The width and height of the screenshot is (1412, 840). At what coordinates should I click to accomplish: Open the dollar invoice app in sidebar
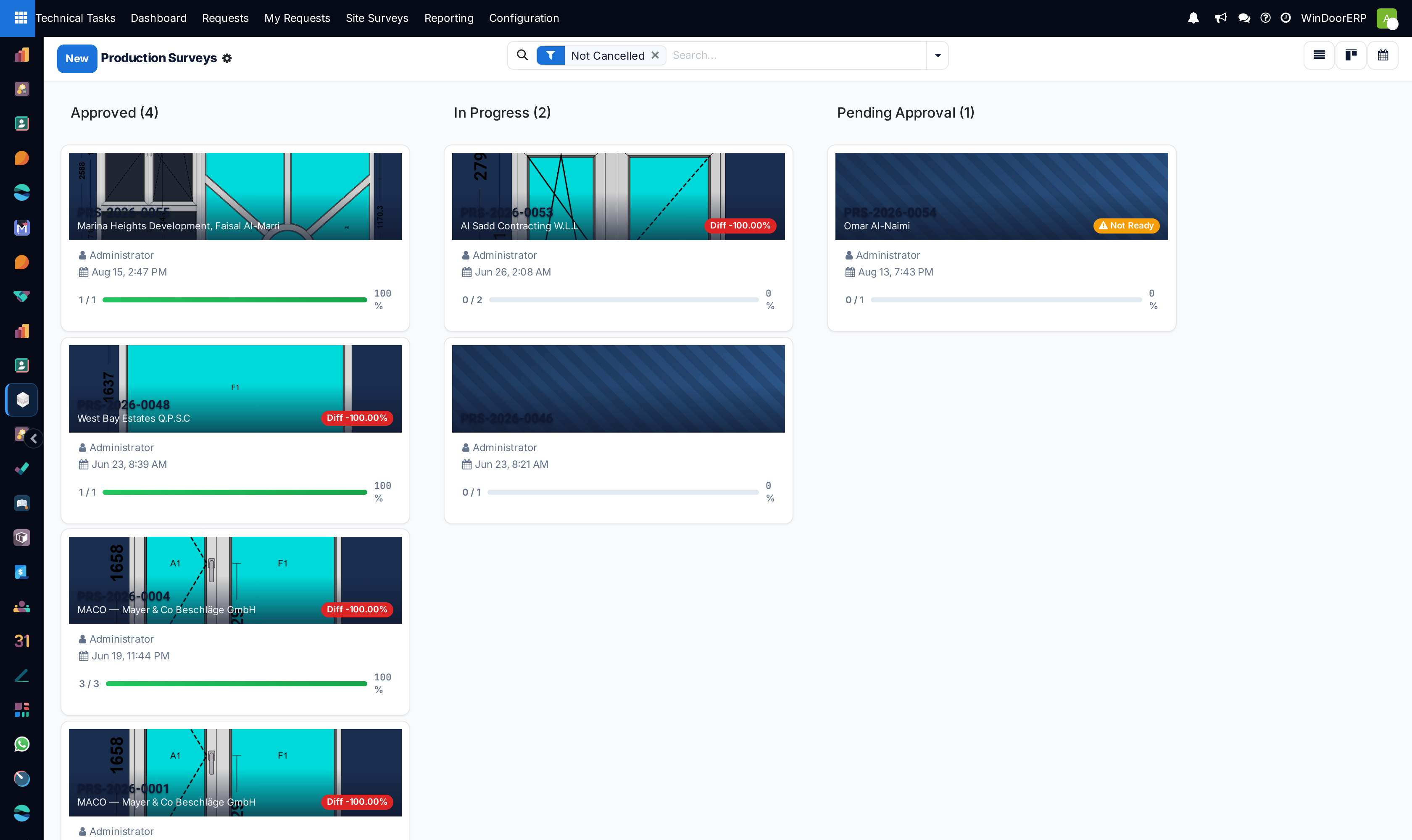coord(21,572)
